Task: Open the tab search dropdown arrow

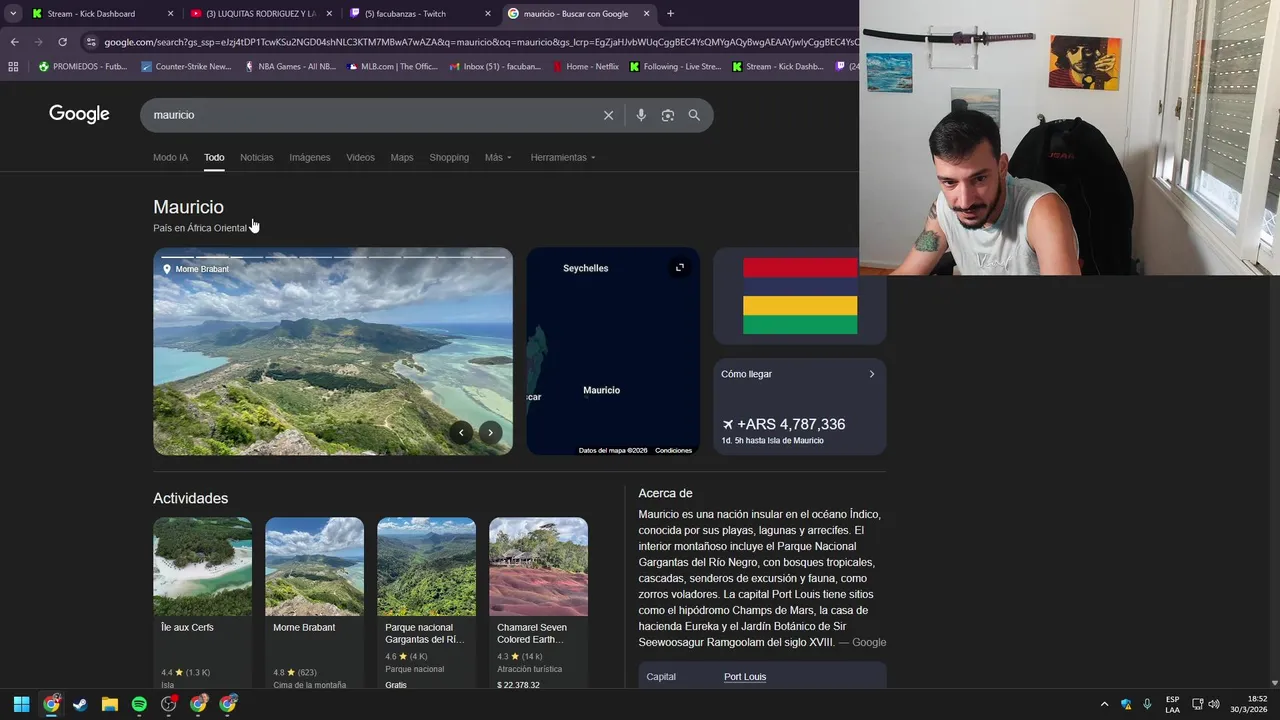Action: 13,13
